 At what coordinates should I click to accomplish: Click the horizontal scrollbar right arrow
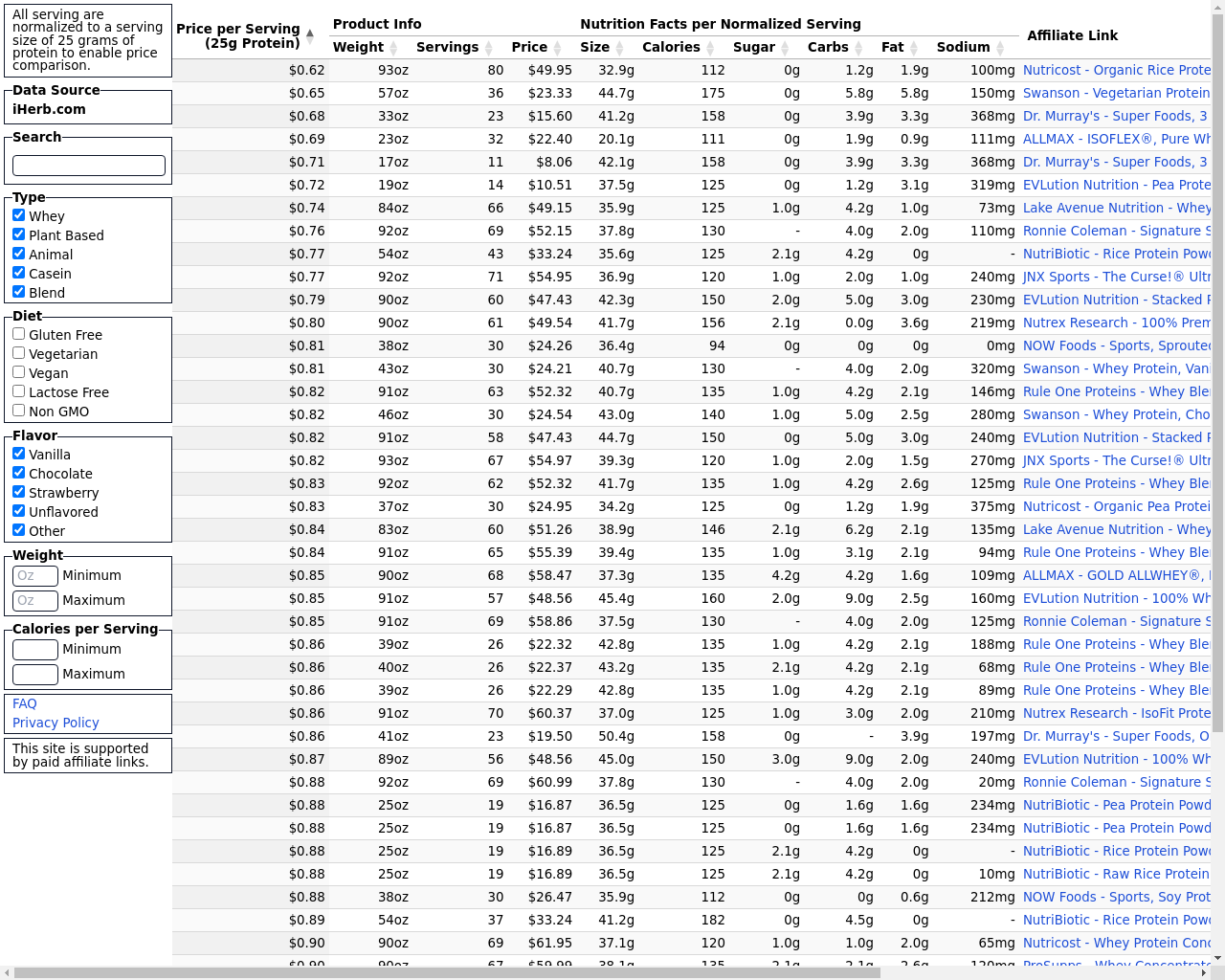point(1204,972)
